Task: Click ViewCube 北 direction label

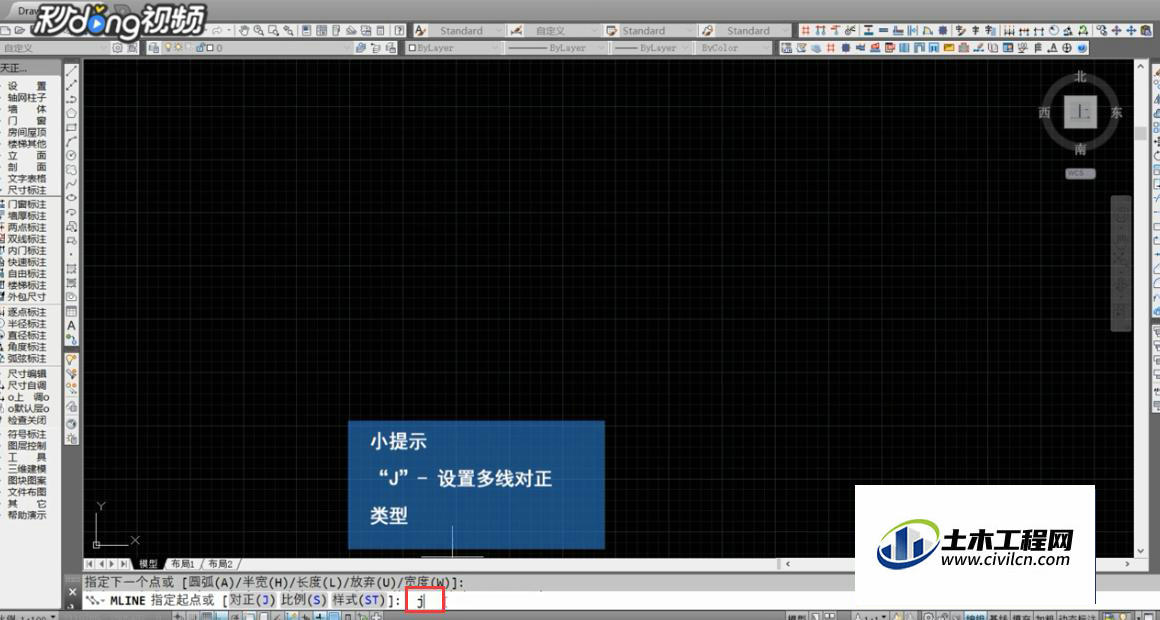Action: [x=1081, y=76]
